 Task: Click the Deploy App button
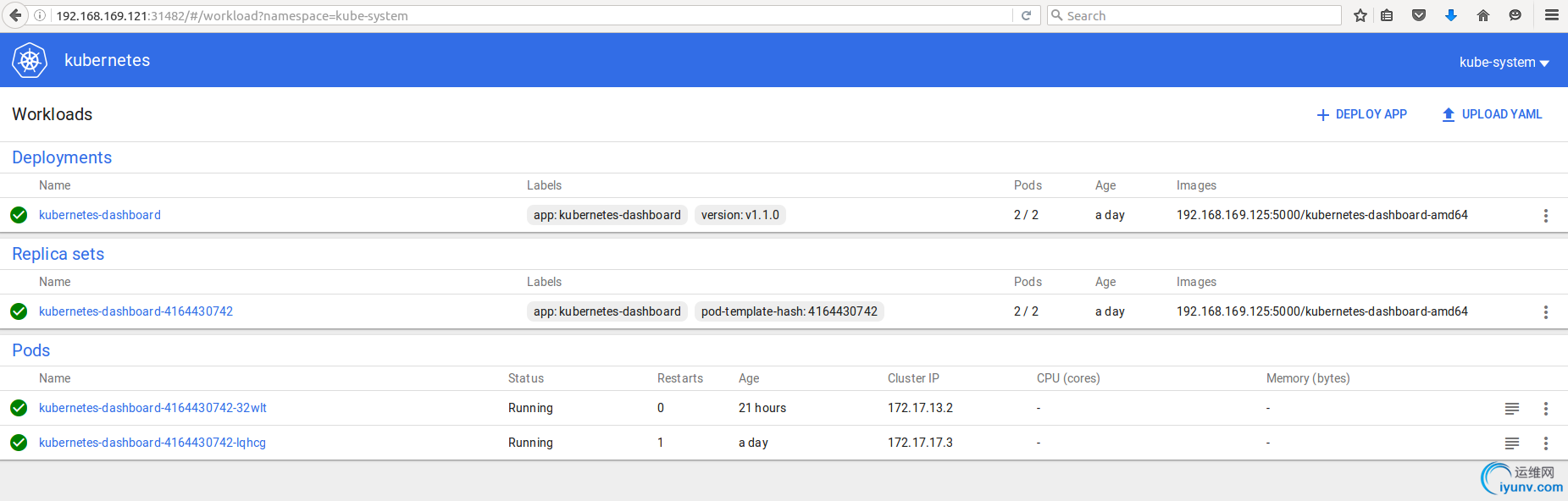tap(1361, 114)
